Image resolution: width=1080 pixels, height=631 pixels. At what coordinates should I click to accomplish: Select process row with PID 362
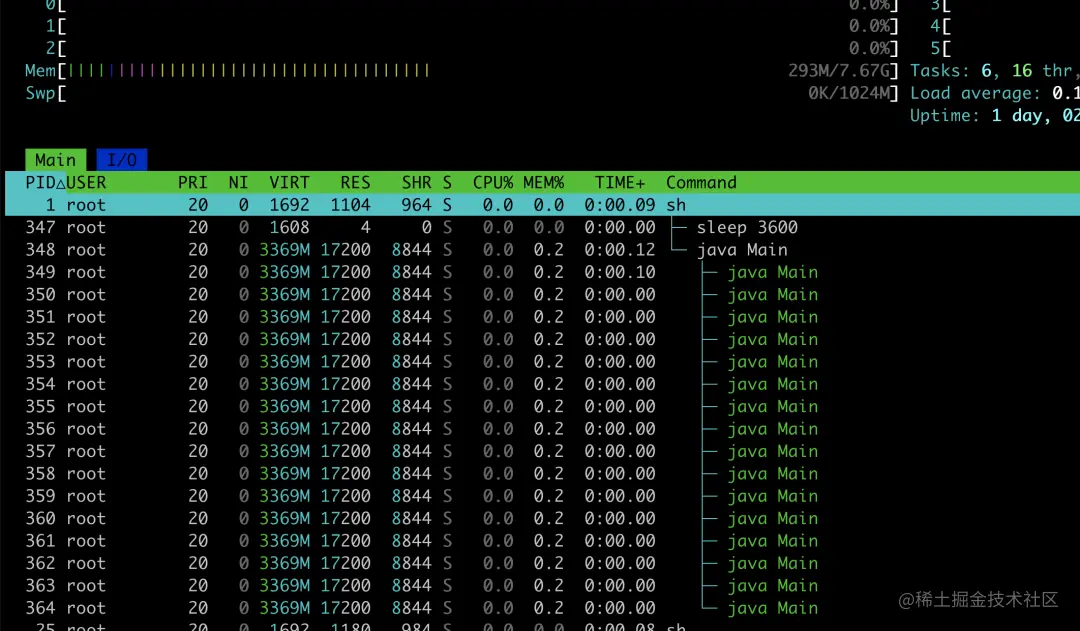[542, 563]
